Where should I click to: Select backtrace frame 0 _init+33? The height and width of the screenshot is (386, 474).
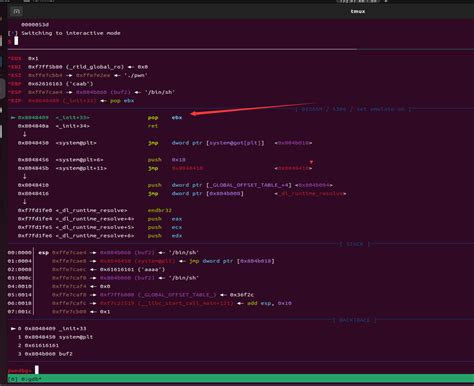pyautogui.click(x=49, y=329)
